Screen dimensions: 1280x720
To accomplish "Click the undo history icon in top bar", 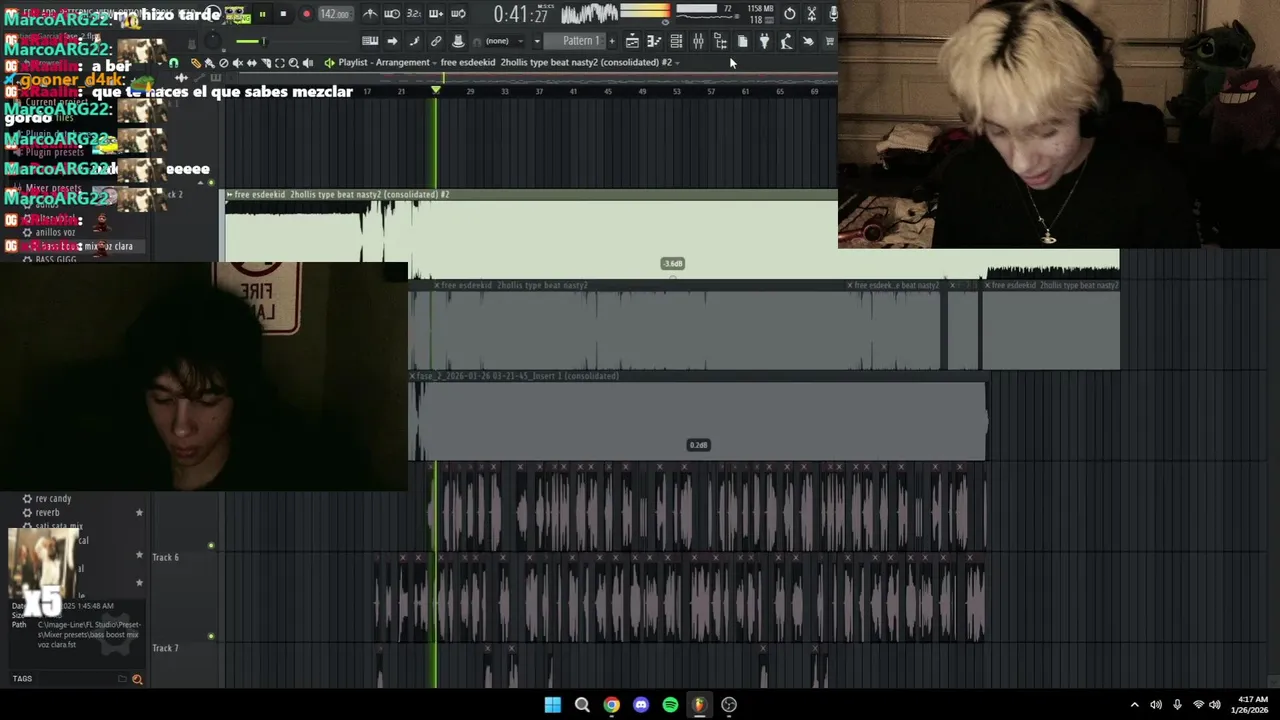I will click(x=790, y=14).
